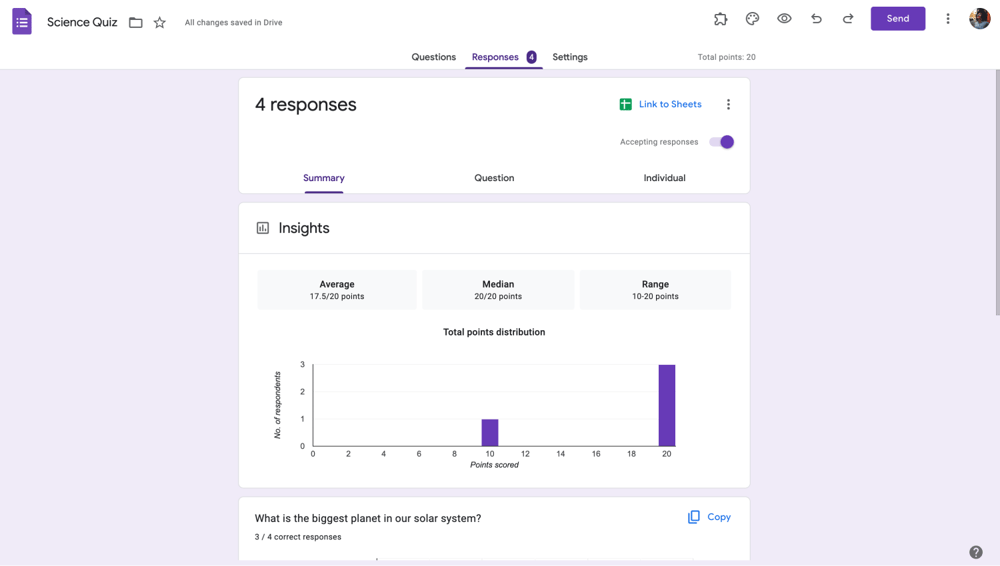The image size is (1000, 566).
Task: Switch to the Questions tab
Action: (x=433, y=57)
